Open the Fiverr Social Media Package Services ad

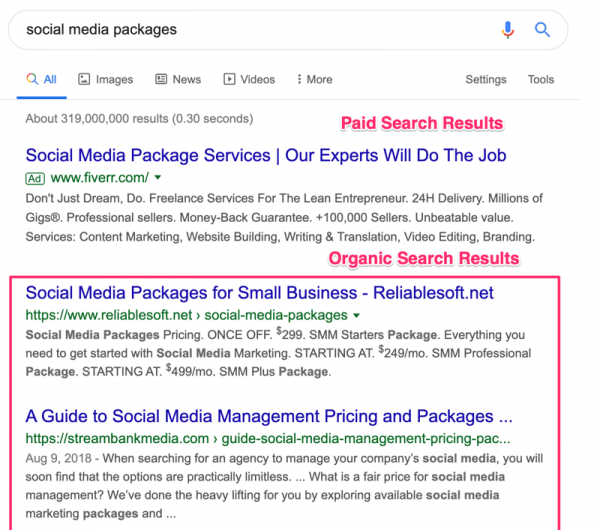click(x=265, y=155)
